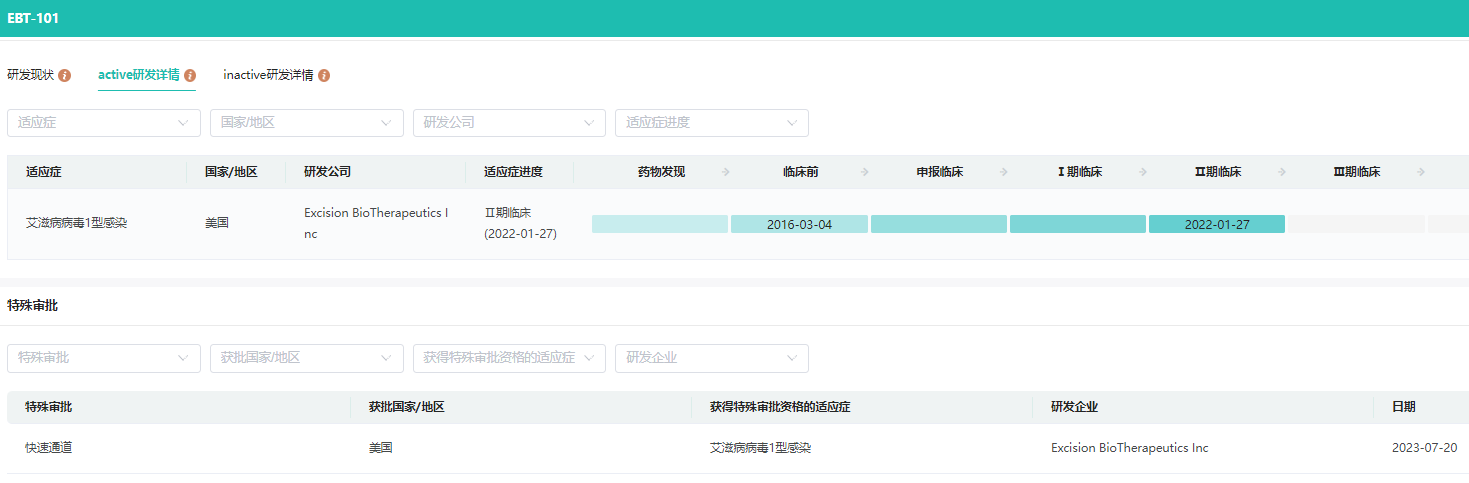This screenshot has width=1469, height=483.
Task: Switch to the 研发现状 tab
Action: tap(32, 76)
